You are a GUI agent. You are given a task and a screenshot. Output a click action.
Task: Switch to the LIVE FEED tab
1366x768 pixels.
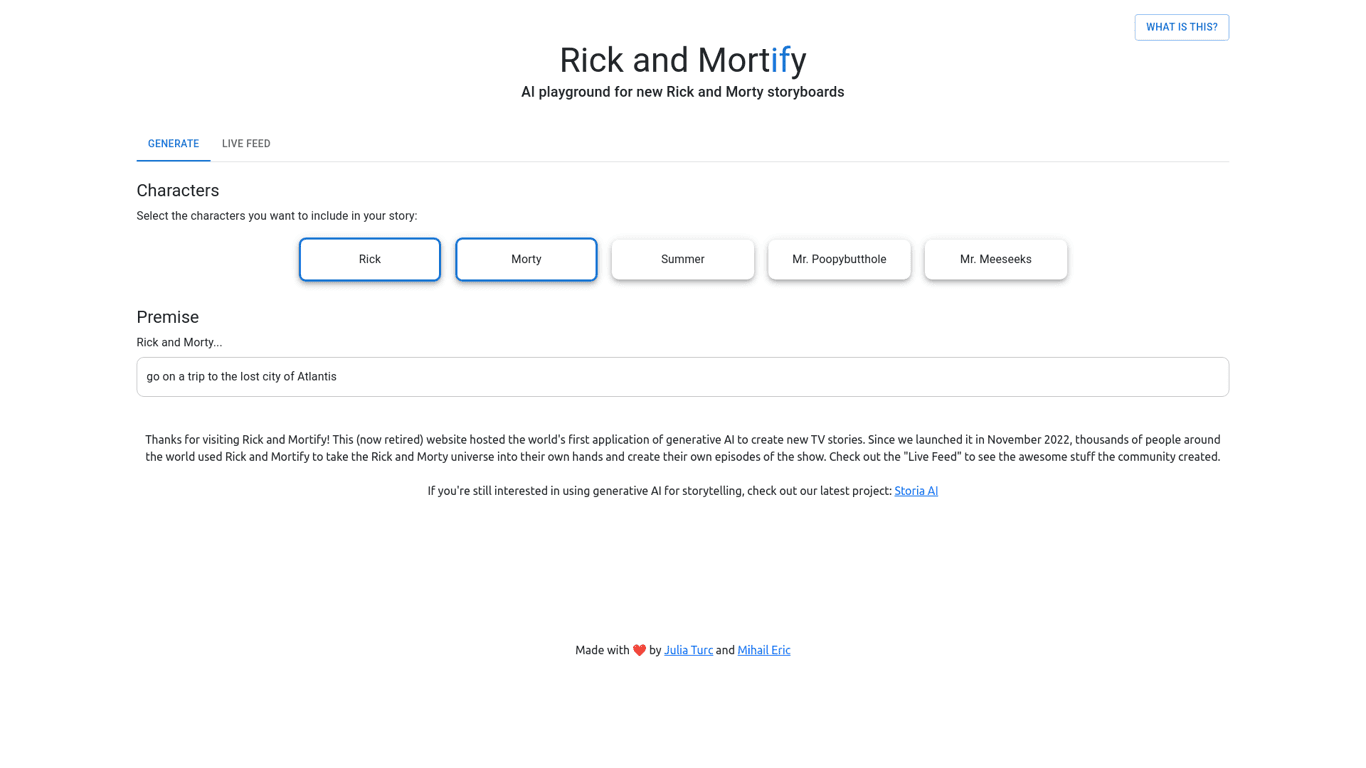pyautogui.click(x=245, y=143)
